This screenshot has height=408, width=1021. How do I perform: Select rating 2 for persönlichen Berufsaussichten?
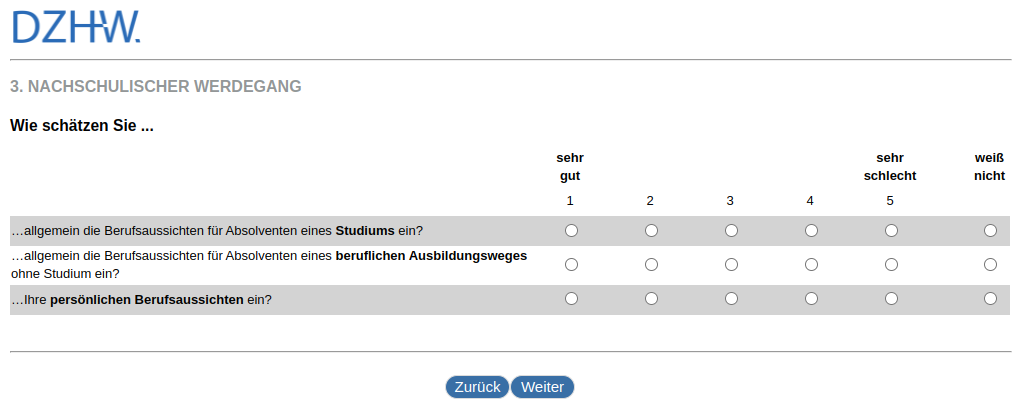tap(651, 299)
